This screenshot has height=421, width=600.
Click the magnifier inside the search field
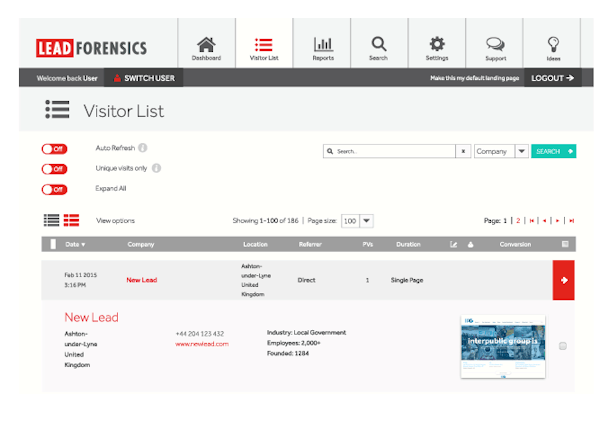coord(330,151)
